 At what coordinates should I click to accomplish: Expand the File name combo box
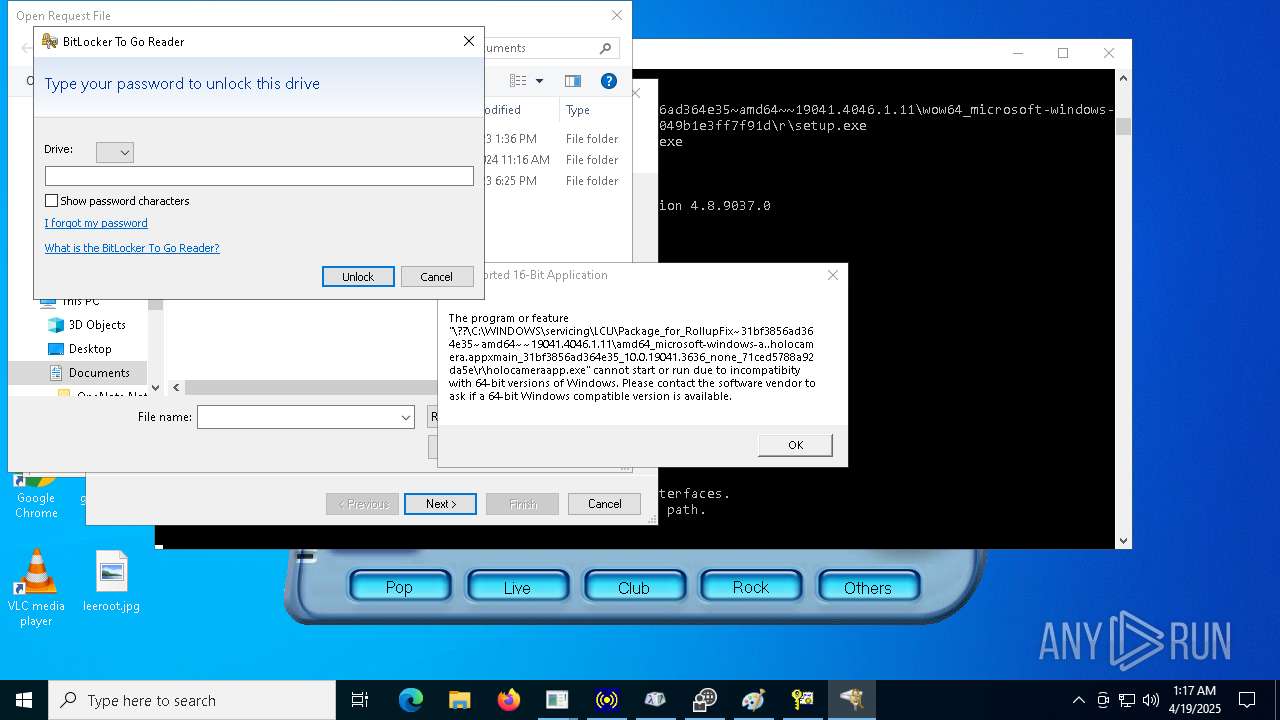[x=406, y=417]
